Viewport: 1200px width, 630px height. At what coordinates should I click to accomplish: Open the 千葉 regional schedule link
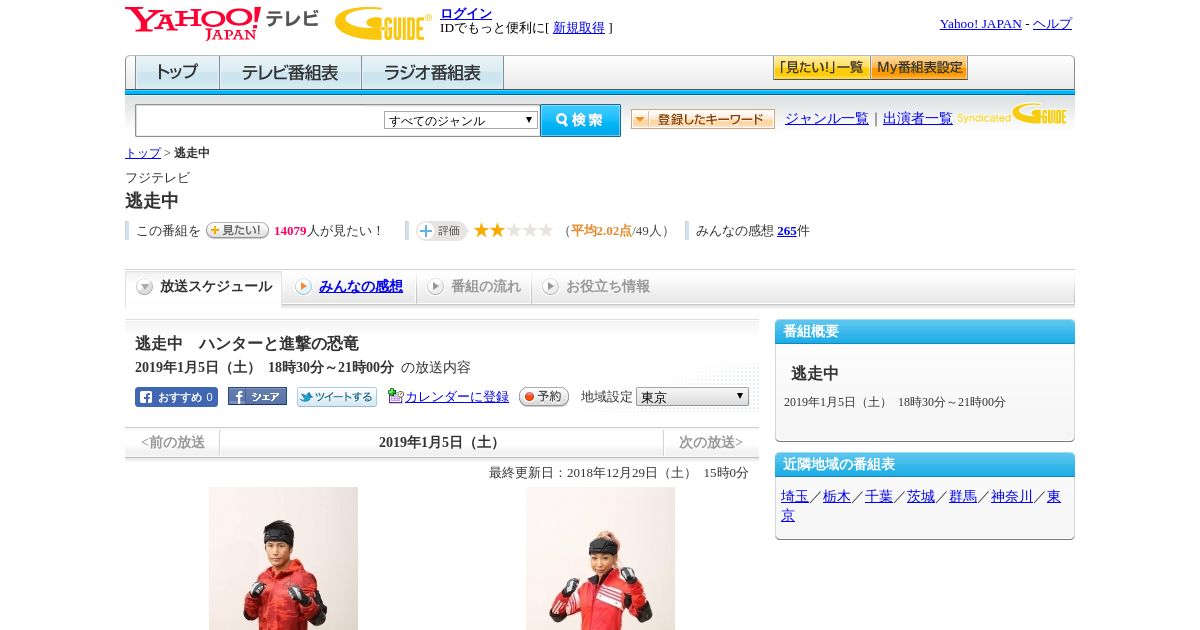pos(879,497)
